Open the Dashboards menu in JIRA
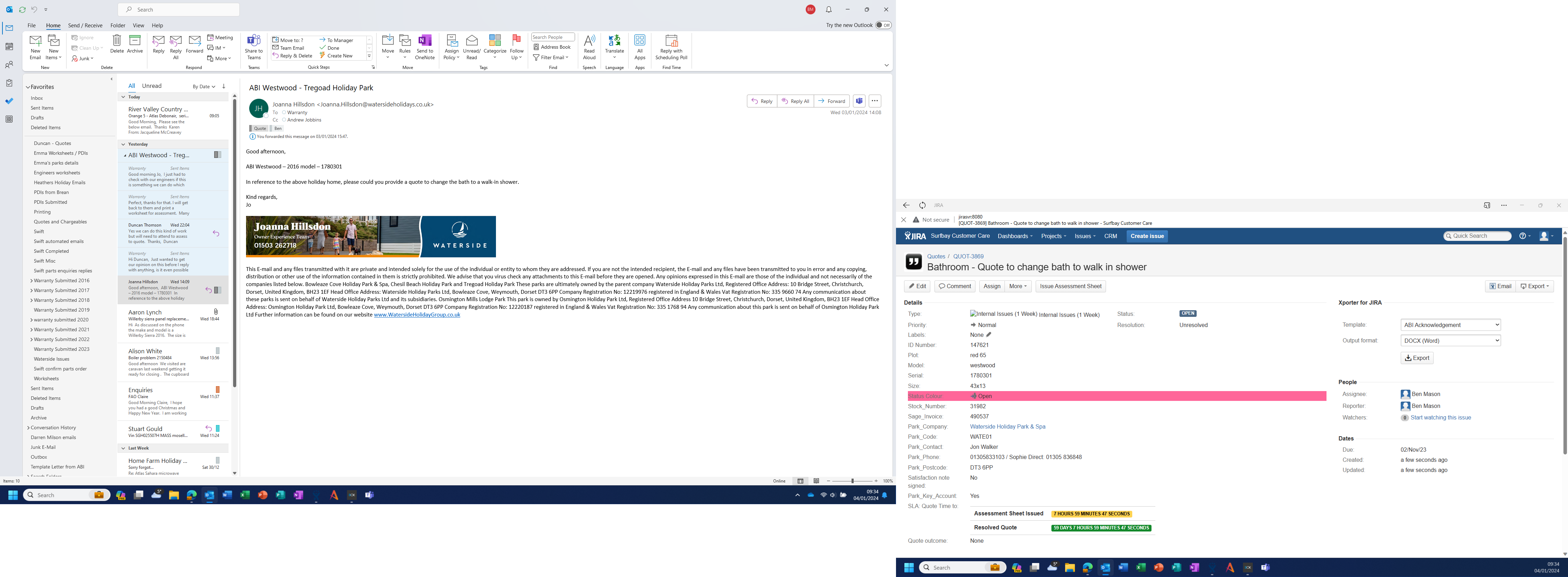The width and height of the screenshot is (1568, 577). click(x=1015, y=236)
